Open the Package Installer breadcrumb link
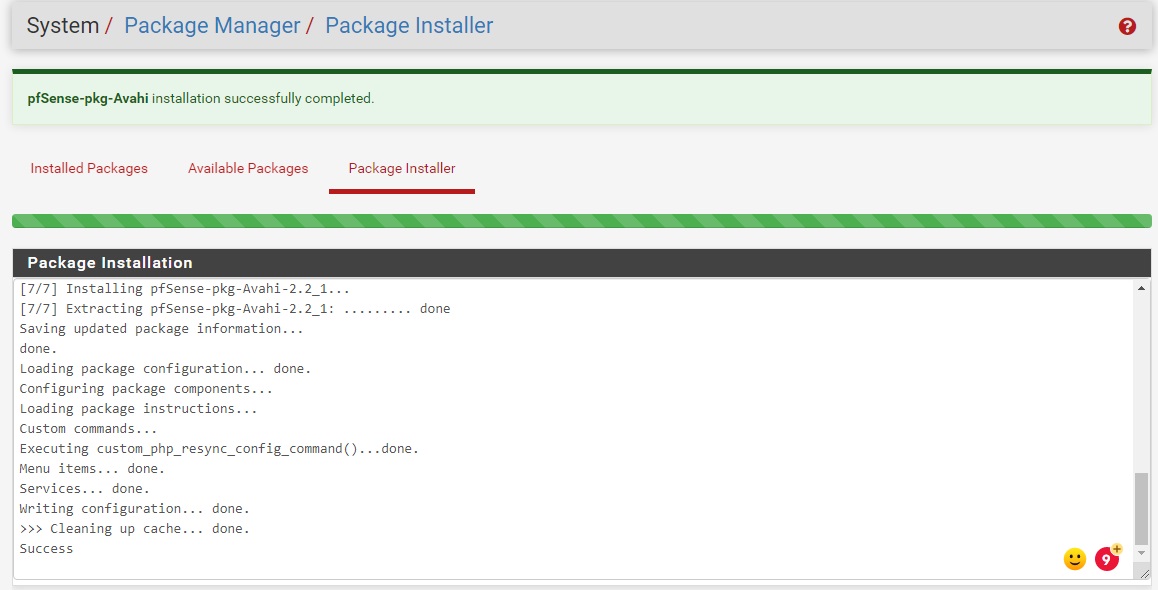Image resolution: width=1158 pixels, height=590 pixels. [x=409, y=25]
